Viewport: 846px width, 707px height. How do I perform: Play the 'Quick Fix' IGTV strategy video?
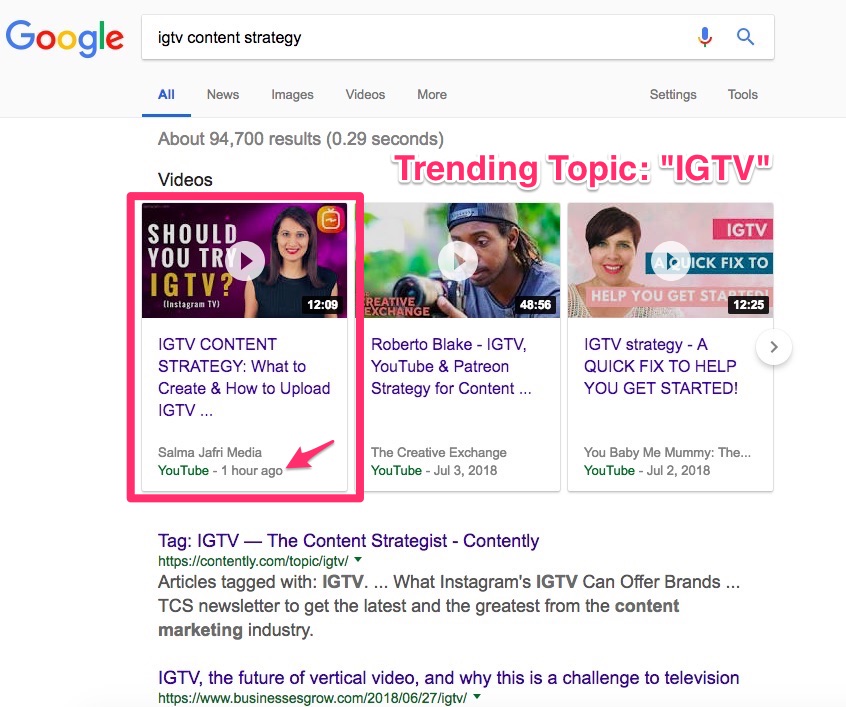pos(670,261)
